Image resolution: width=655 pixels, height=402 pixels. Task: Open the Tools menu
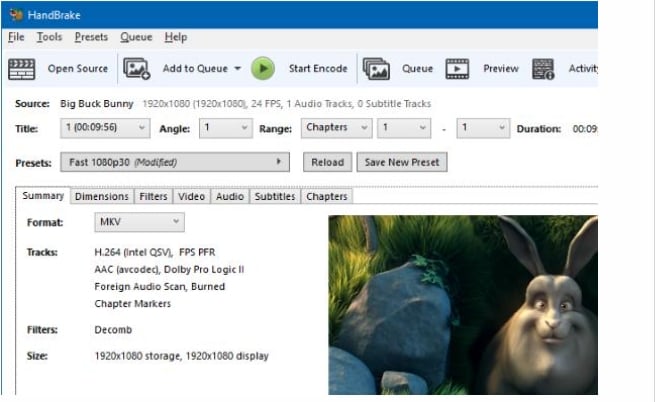[x=49, y=37]
